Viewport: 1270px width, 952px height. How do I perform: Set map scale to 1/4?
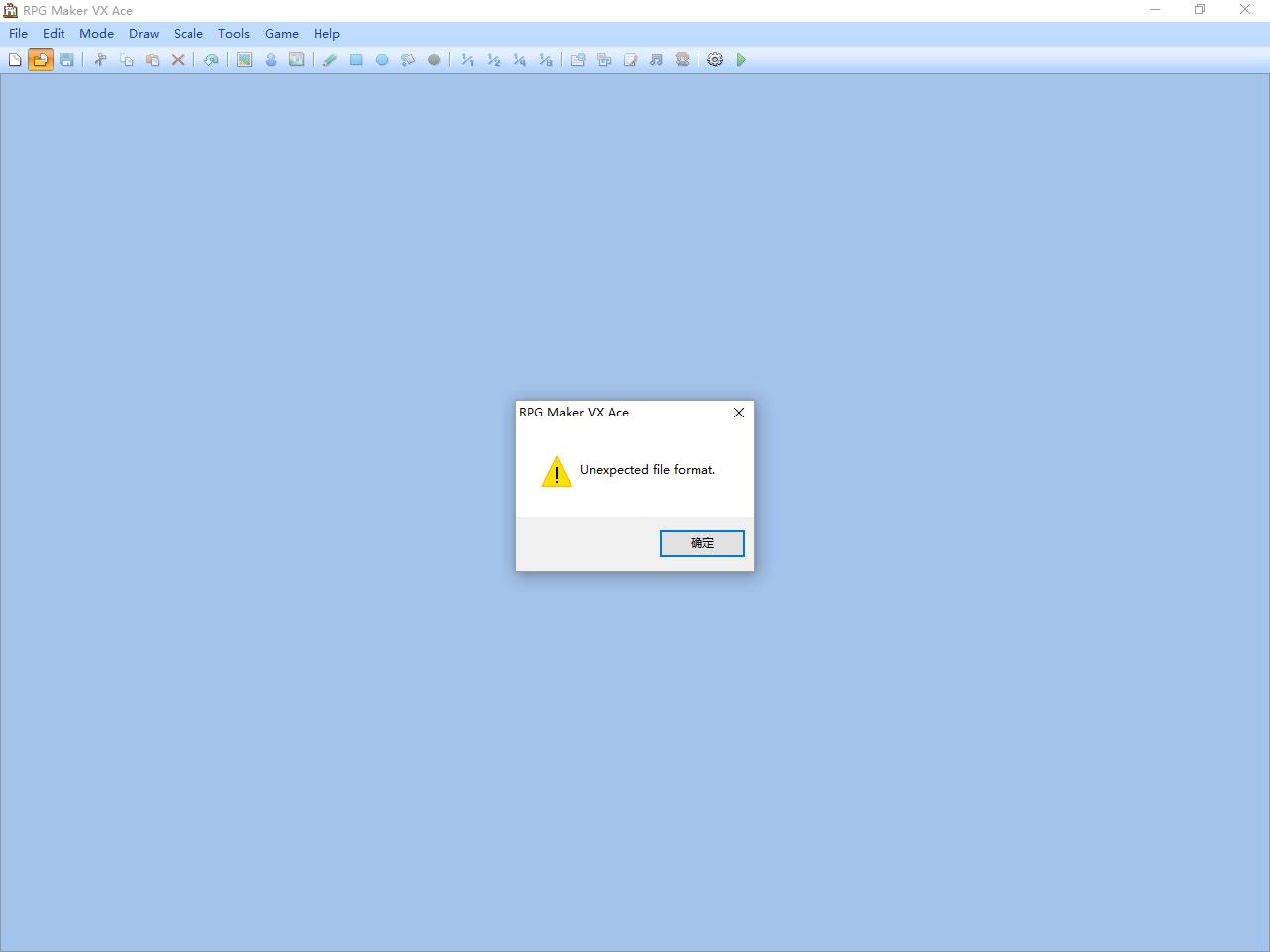[x=519, y=59]
